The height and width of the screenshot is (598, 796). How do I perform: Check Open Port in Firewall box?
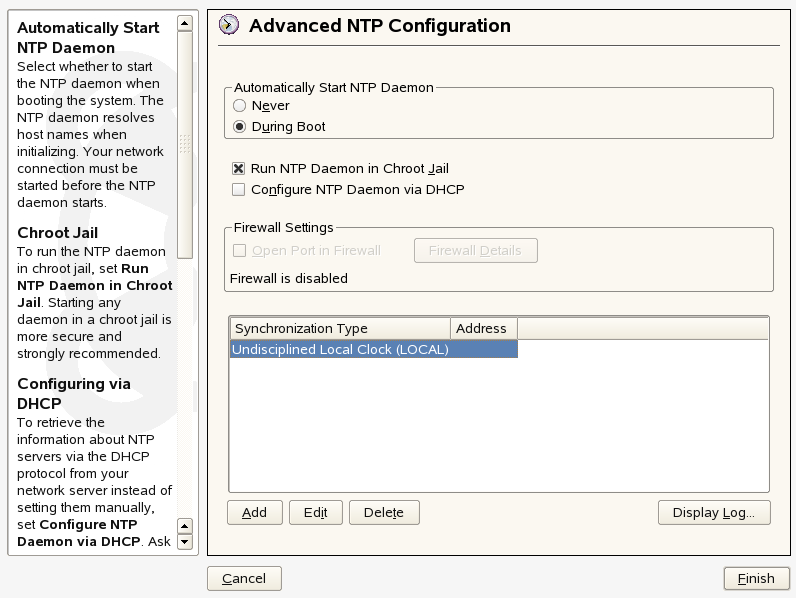(239, 251)
